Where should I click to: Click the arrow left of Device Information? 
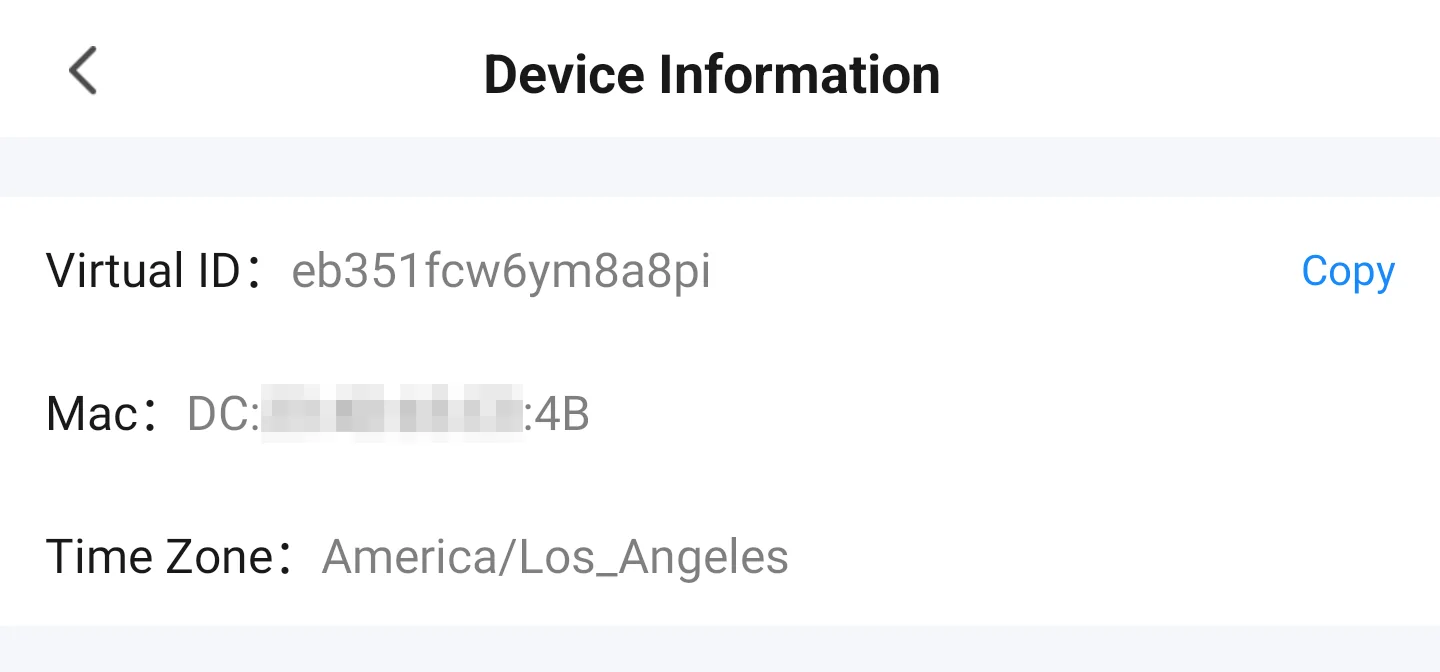tap(81, 70)
